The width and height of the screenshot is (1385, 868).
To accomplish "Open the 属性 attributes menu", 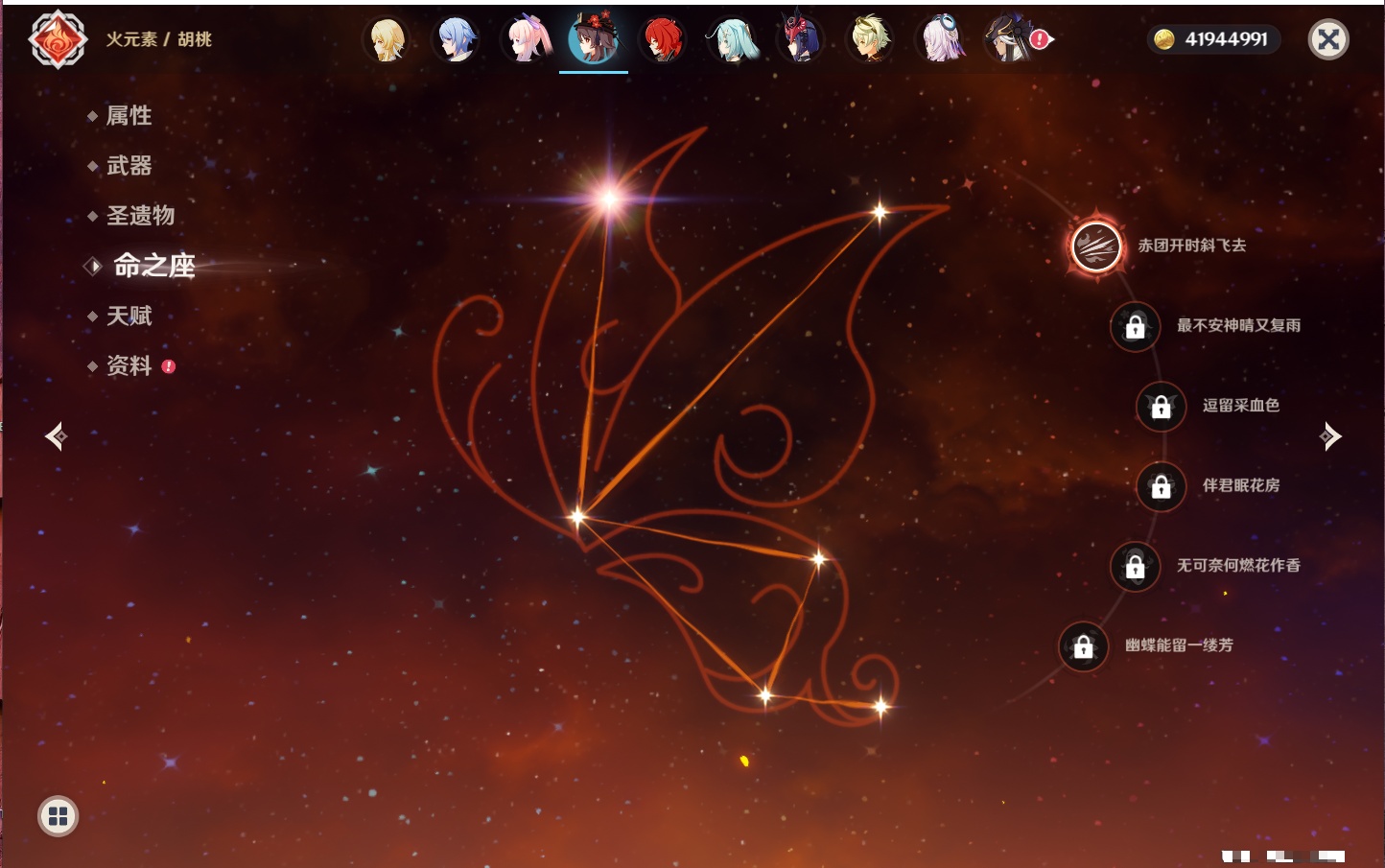I will tap(129, 116).
